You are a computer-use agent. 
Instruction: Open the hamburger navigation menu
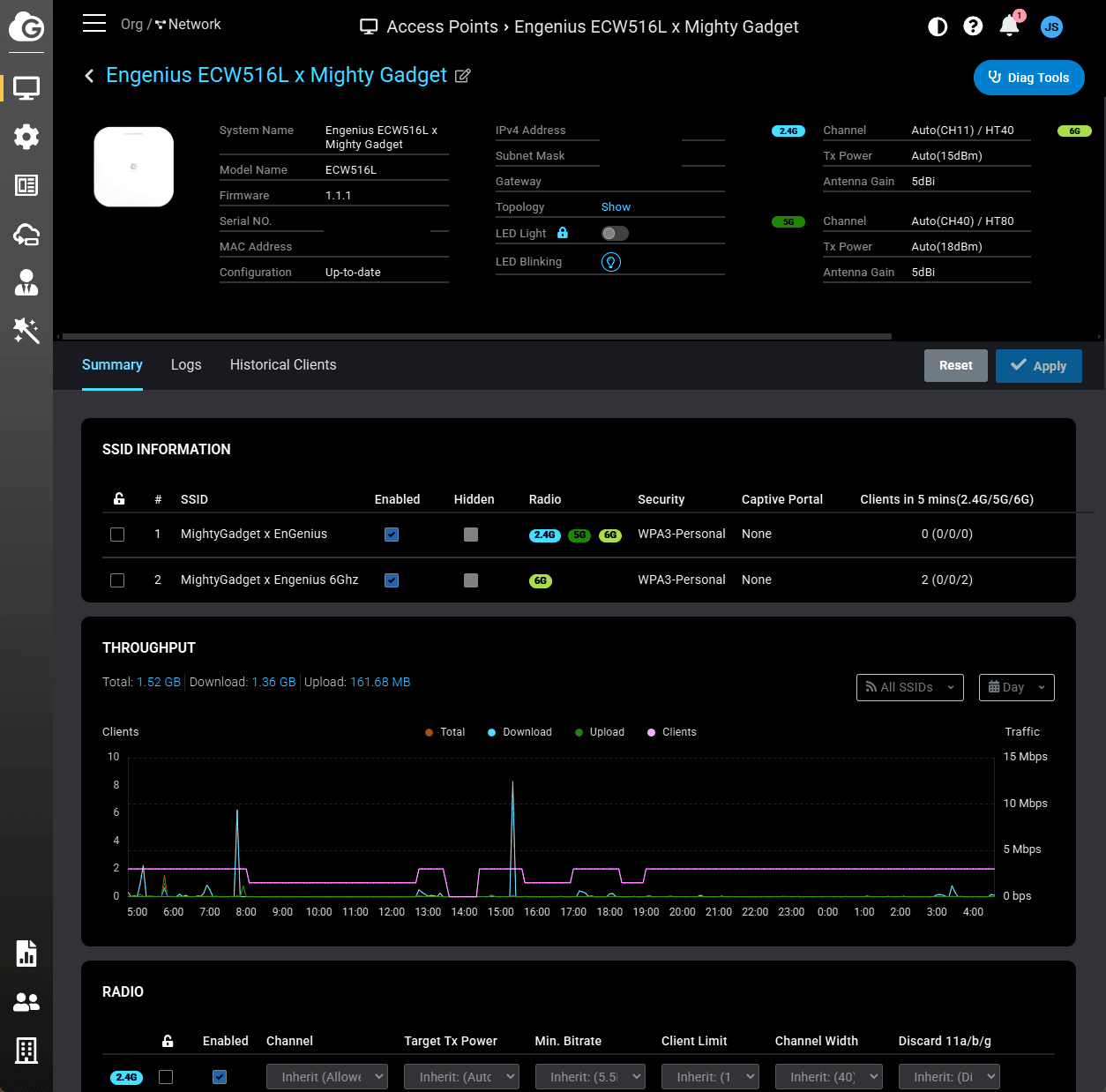click(94, 24)
